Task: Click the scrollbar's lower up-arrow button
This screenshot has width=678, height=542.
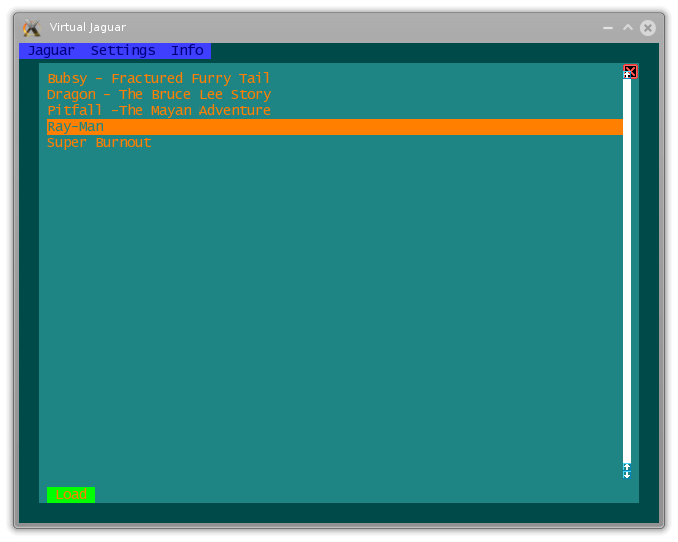Action: (x=627, y=467)
